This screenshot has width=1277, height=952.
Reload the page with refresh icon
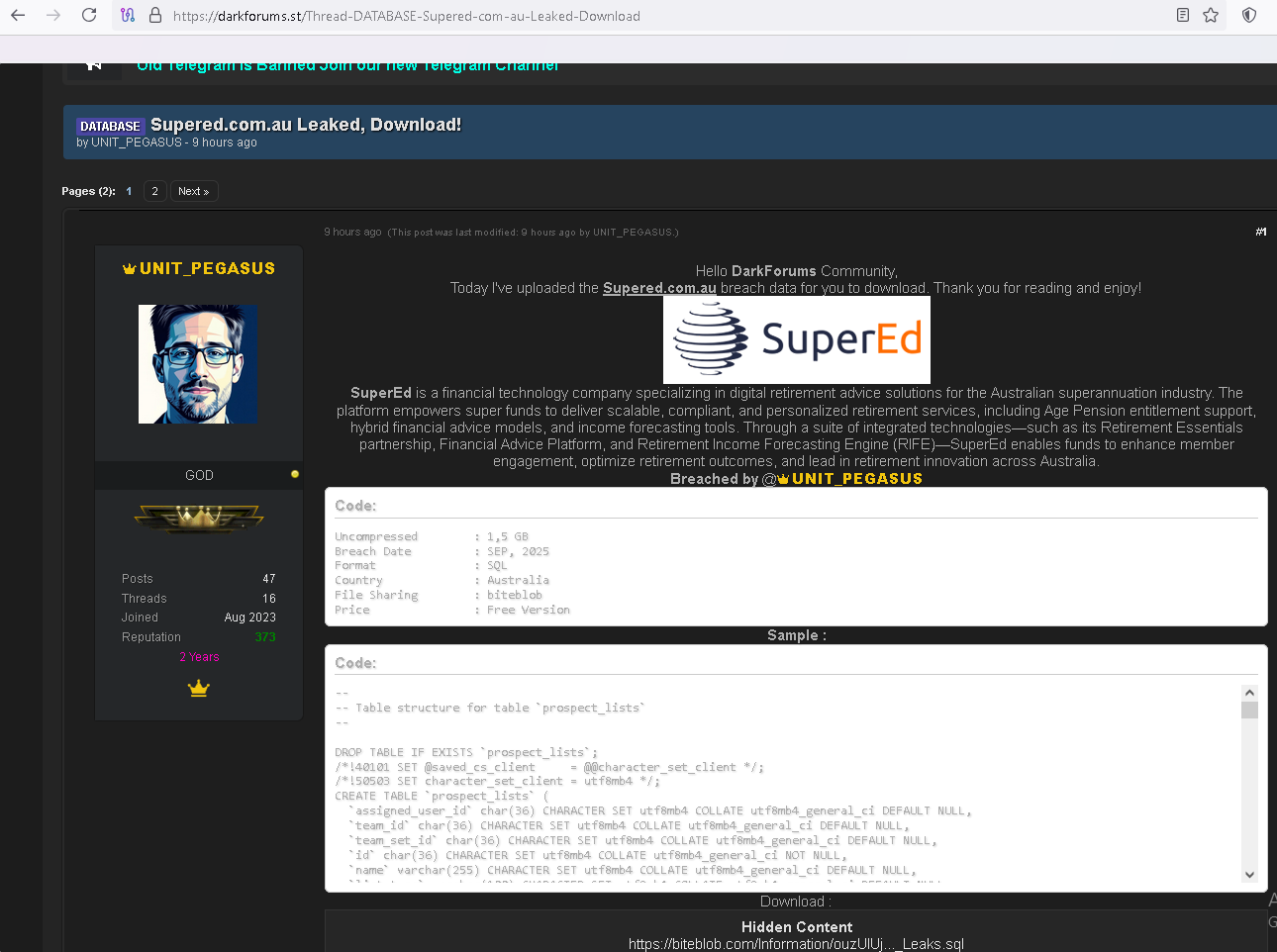coord(89,16)
